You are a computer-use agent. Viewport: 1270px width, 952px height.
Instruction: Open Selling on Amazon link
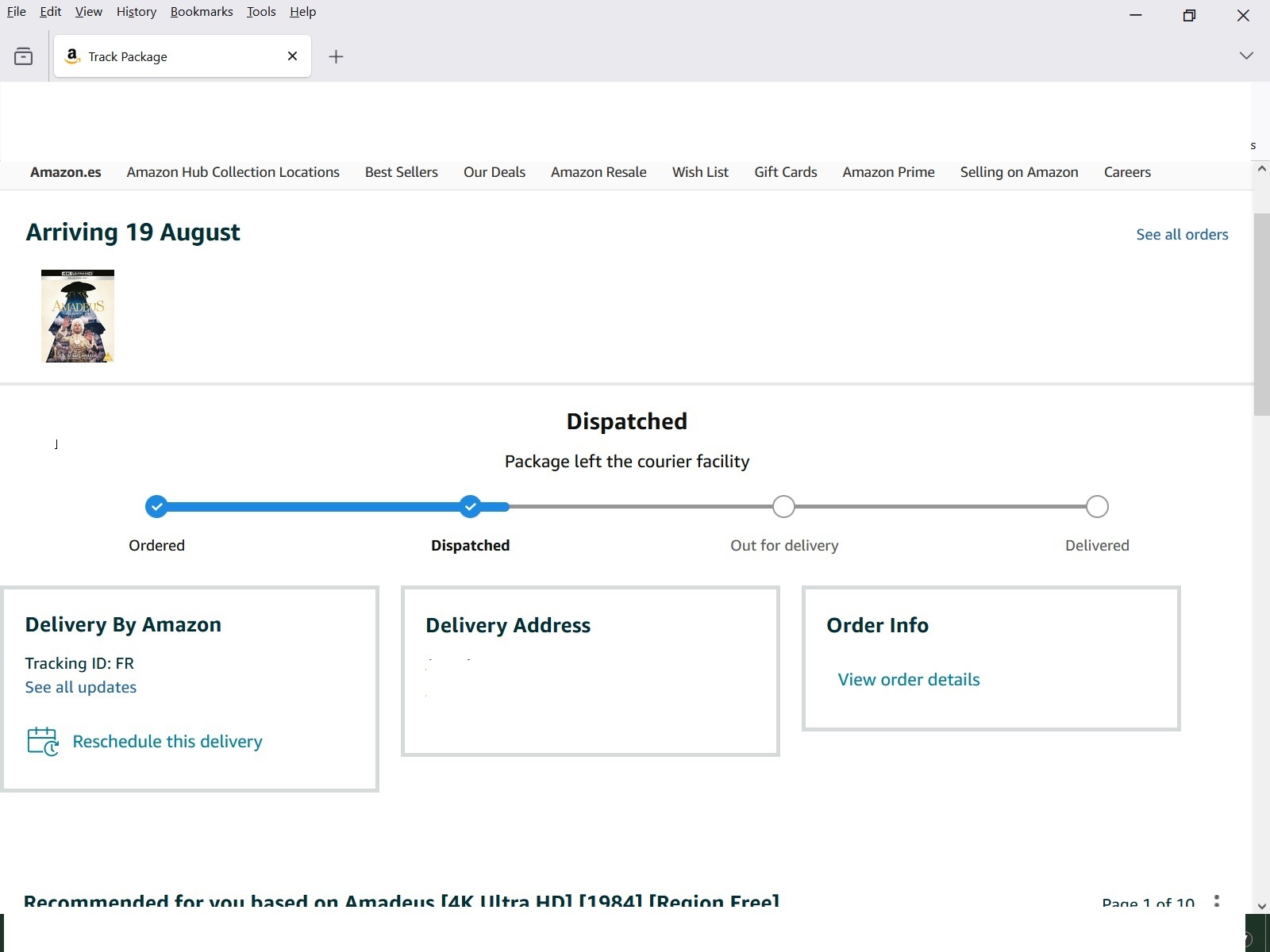[1019, 172]
